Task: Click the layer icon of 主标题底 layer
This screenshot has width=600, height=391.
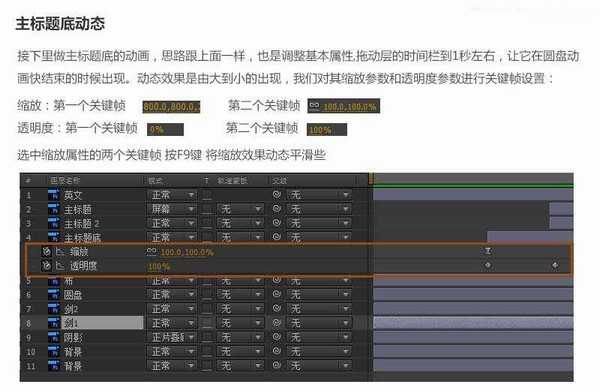Action: pos(54,237)
